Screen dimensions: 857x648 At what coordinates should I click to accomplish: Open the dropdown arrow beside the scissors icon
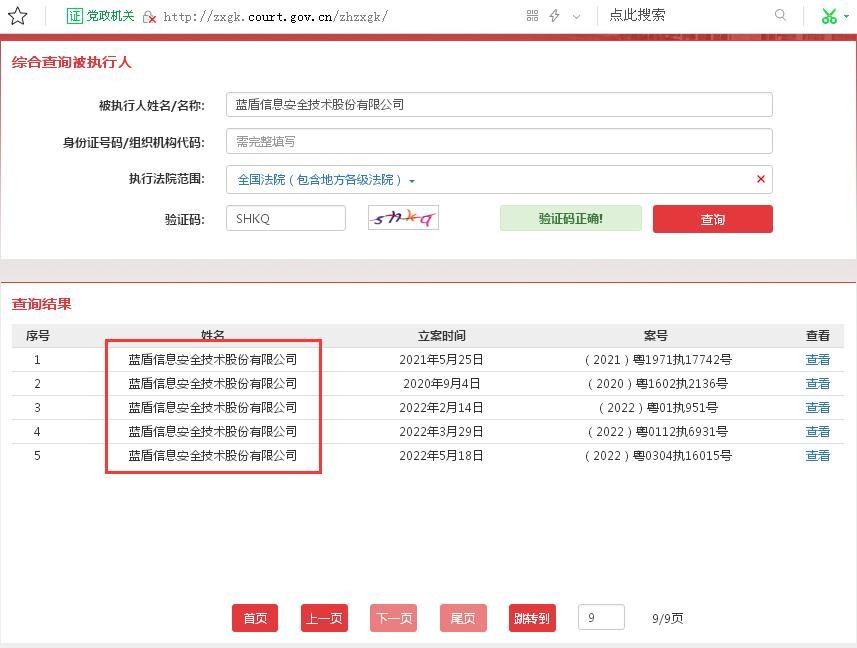click(x=847, y=16)
